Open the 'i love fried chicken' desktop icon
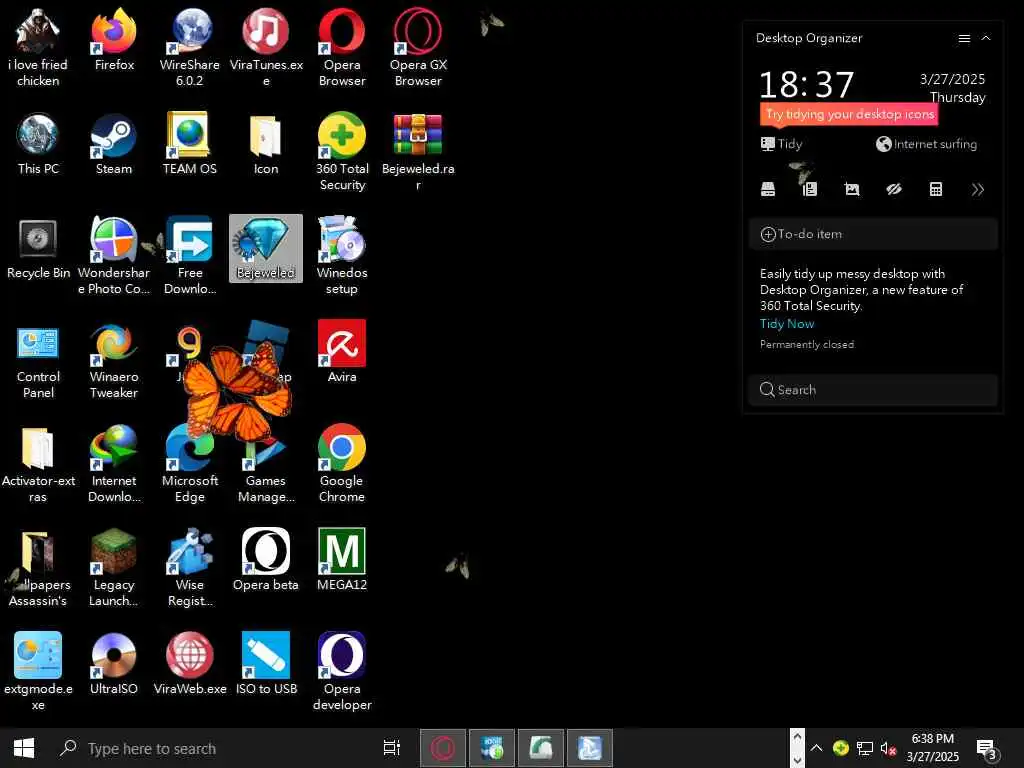This screenshot has height=768, width=1024. 38,48
